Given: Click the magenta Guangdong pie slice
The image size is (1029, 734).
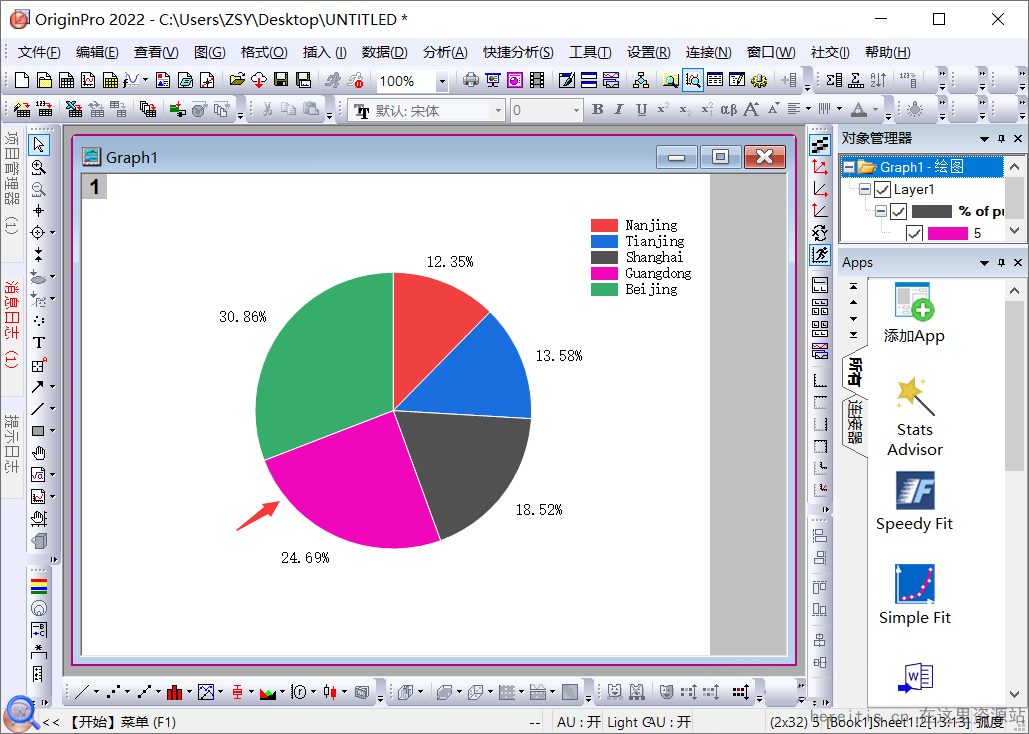Looking at the screenshot, I should point(358,486).
